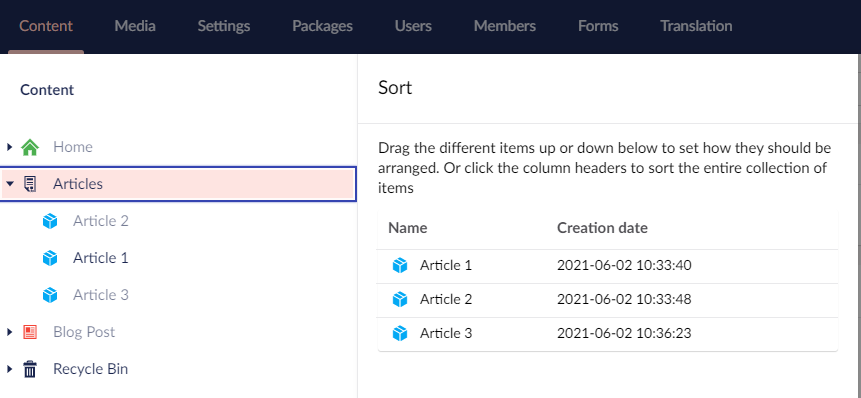Click the Sort dialog title
861x398 pixels.
pyautogui.click(x=395, y=88)
